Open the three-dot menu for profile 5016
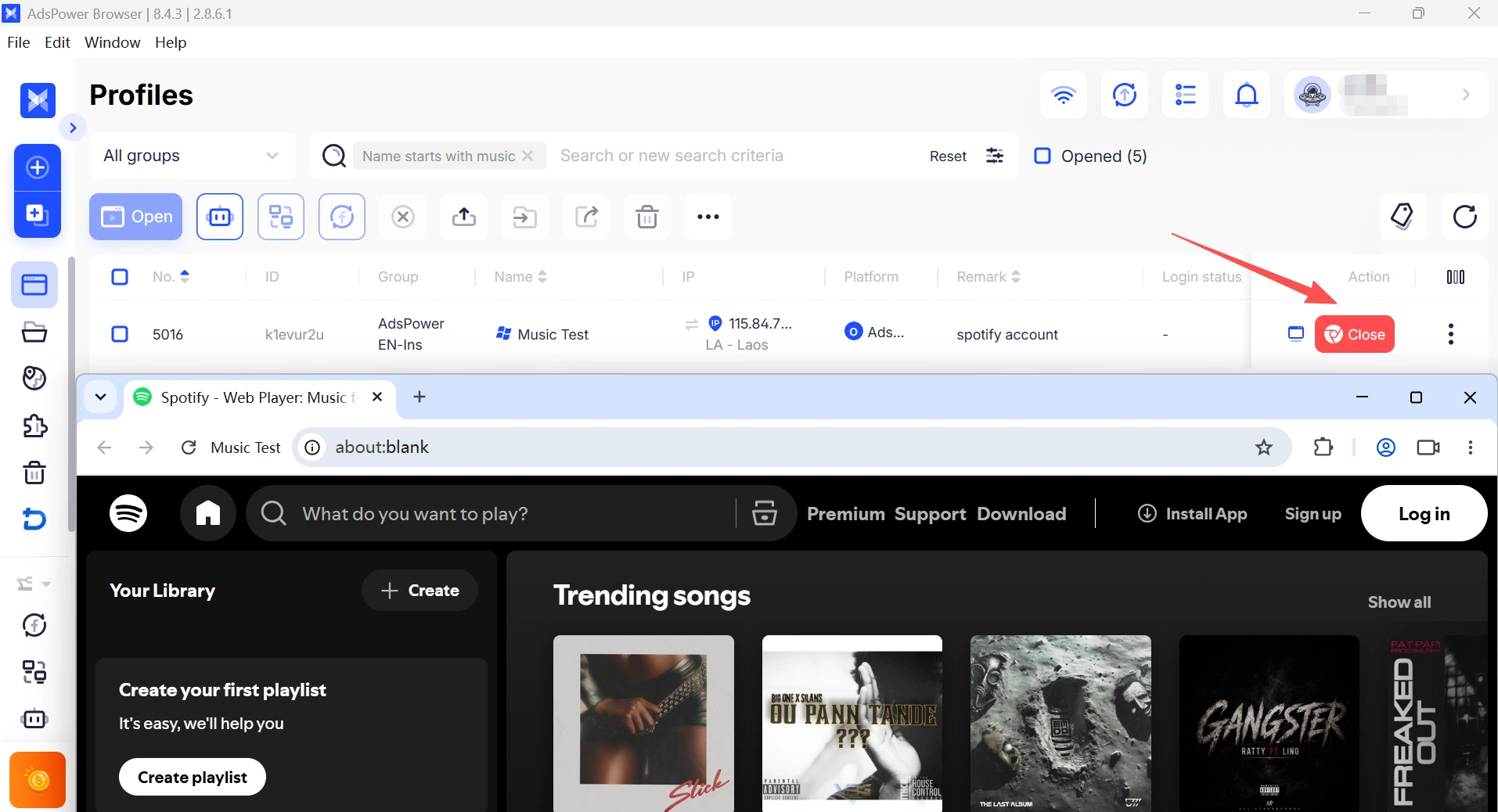The image size is (1498, 812). (1451, 334)
